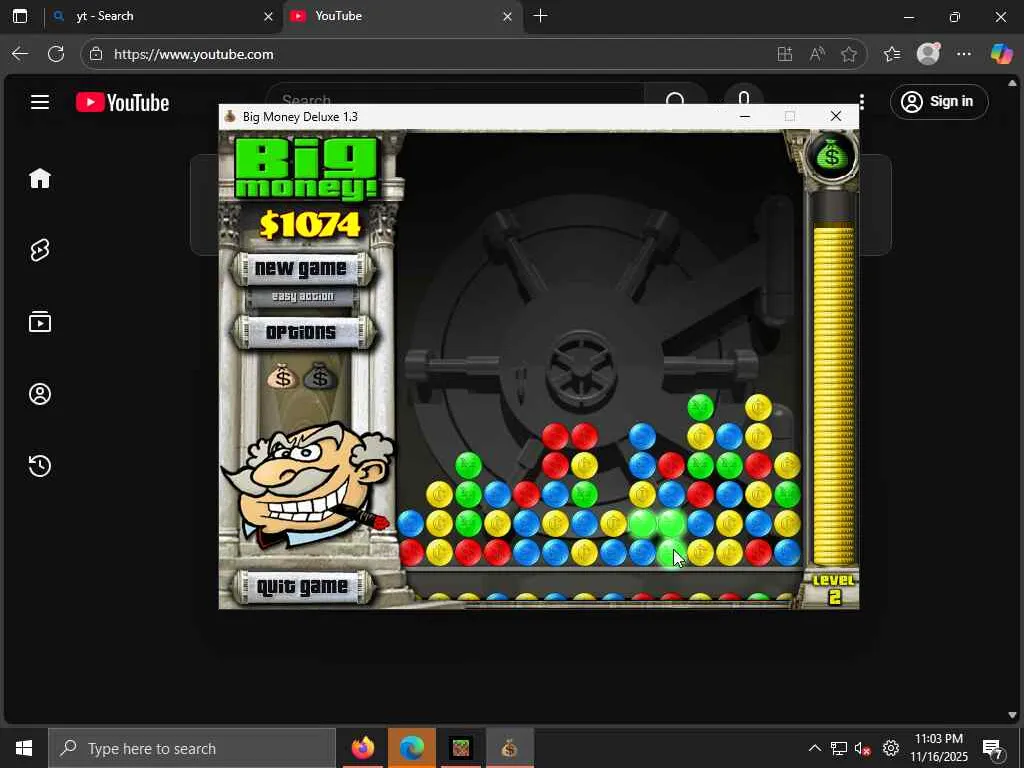Start a new game in Big Money
Image resolution: width=1024 pixels, height=768 pixels.
tap(302, 268)
